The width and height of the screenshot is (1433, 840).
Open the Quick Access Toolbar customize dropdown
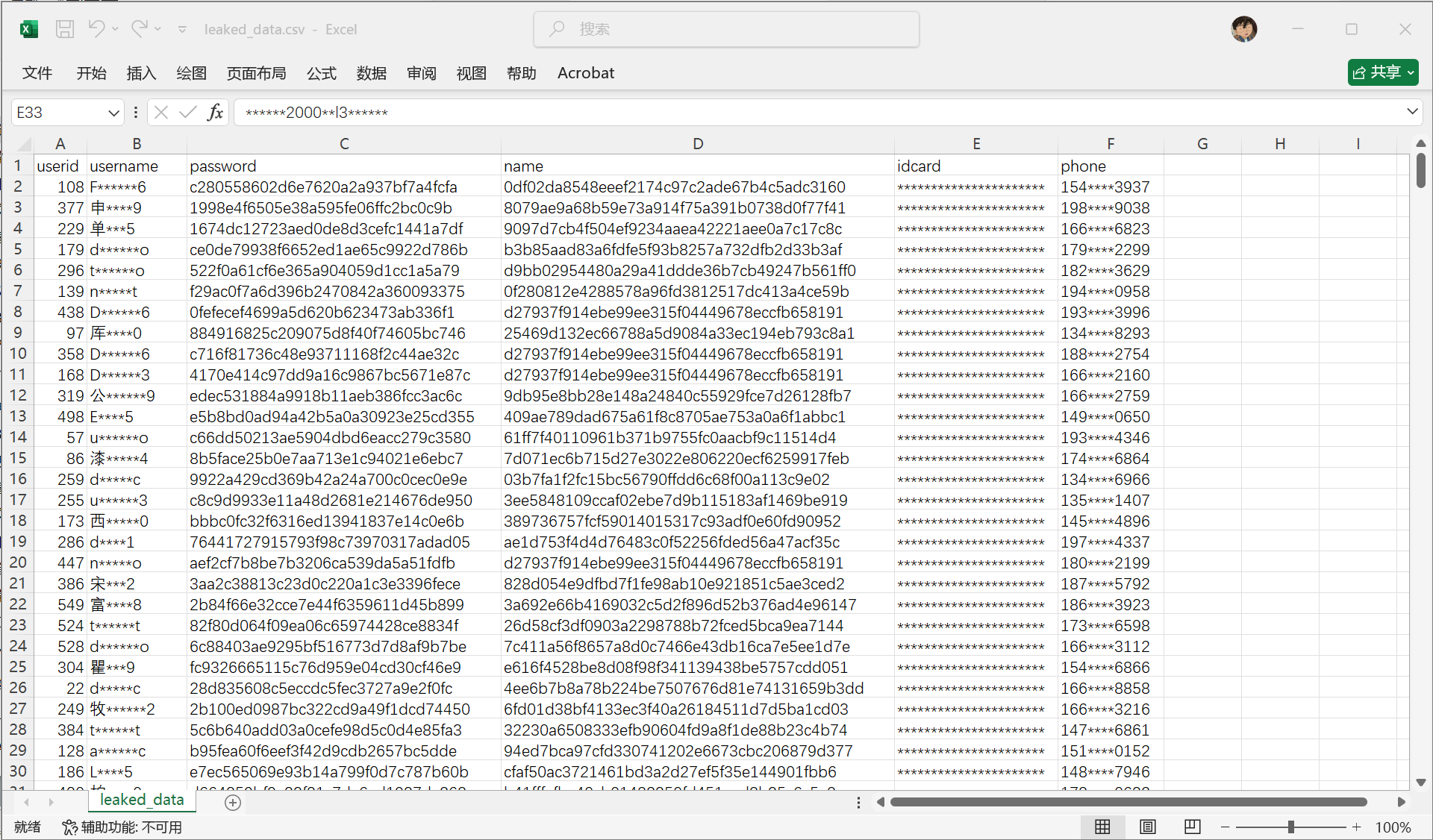pos(181,29)
